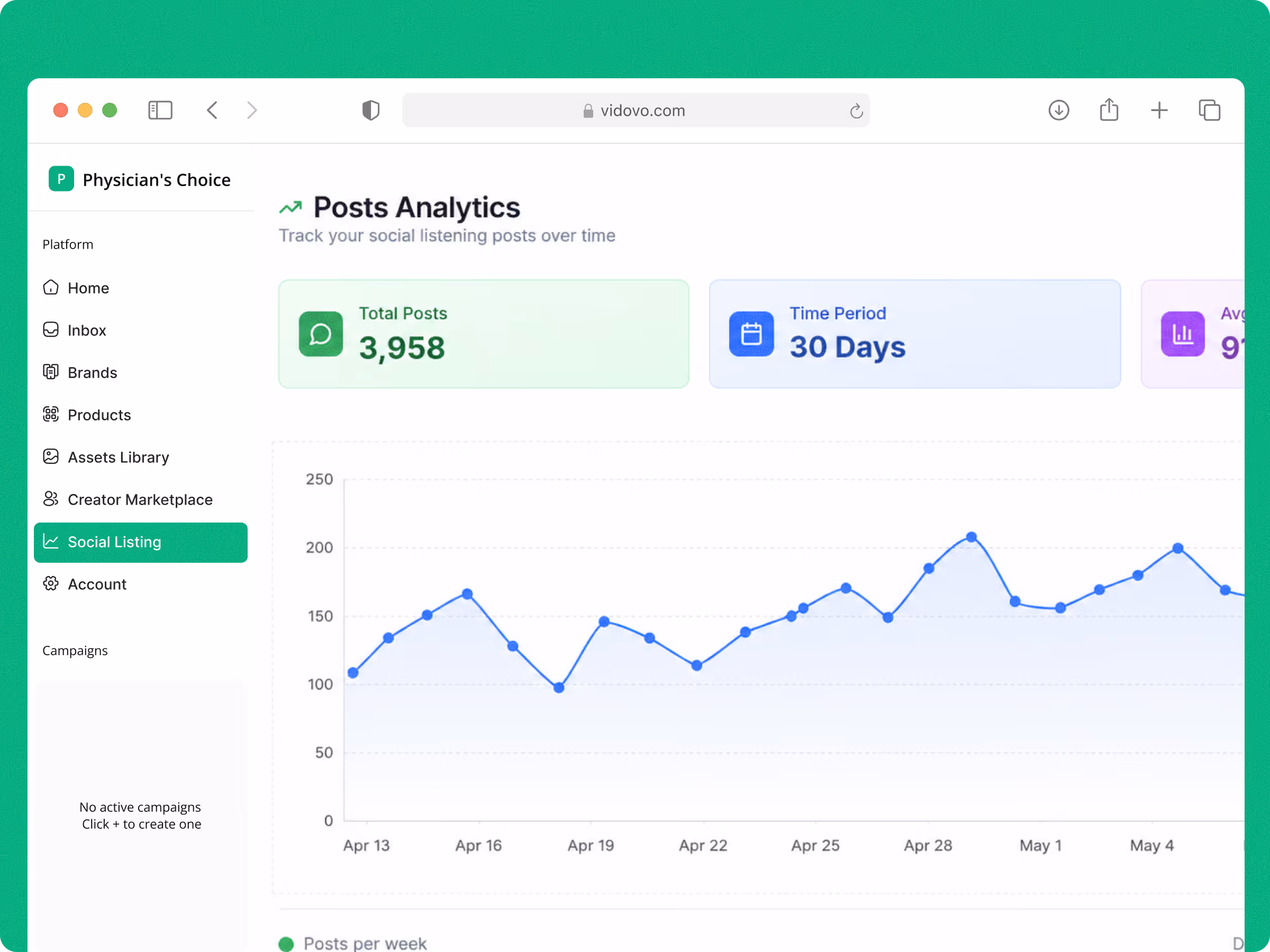Show the tab overview icon

tap(1209, 110)
